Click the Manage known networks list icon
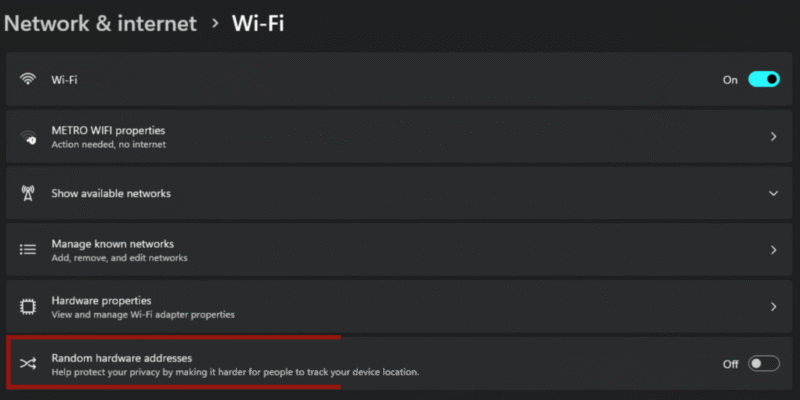 tap(28, 249)
